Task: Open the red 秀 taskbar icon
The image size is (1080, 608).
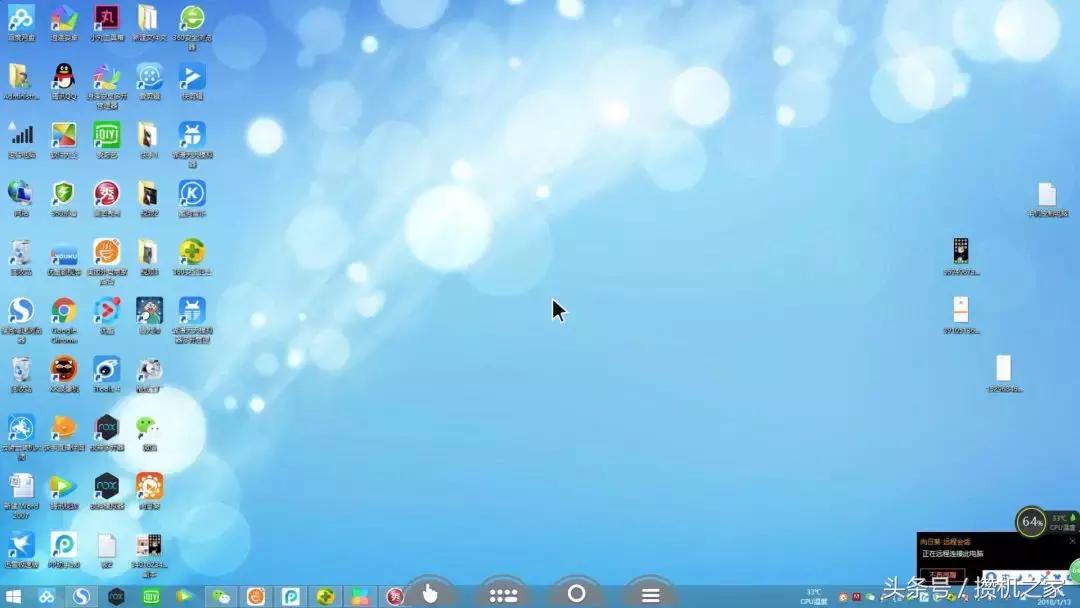Action: point(395,596)
